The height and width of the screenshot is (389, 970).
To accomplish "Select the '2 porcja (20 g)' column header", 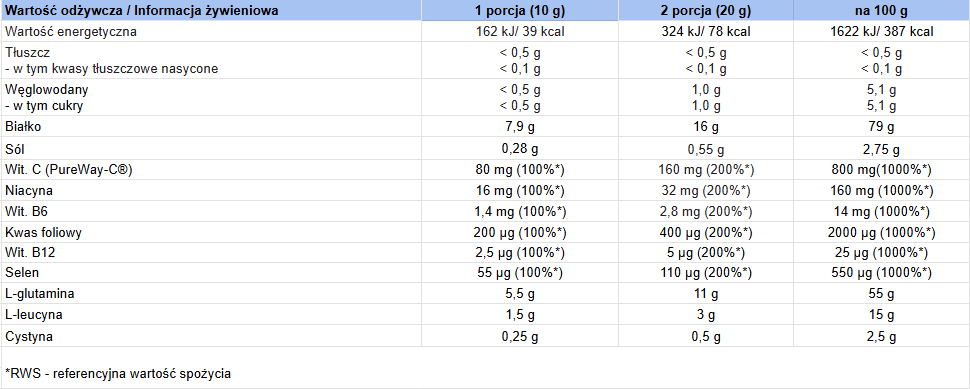I will tap(705, 11).
